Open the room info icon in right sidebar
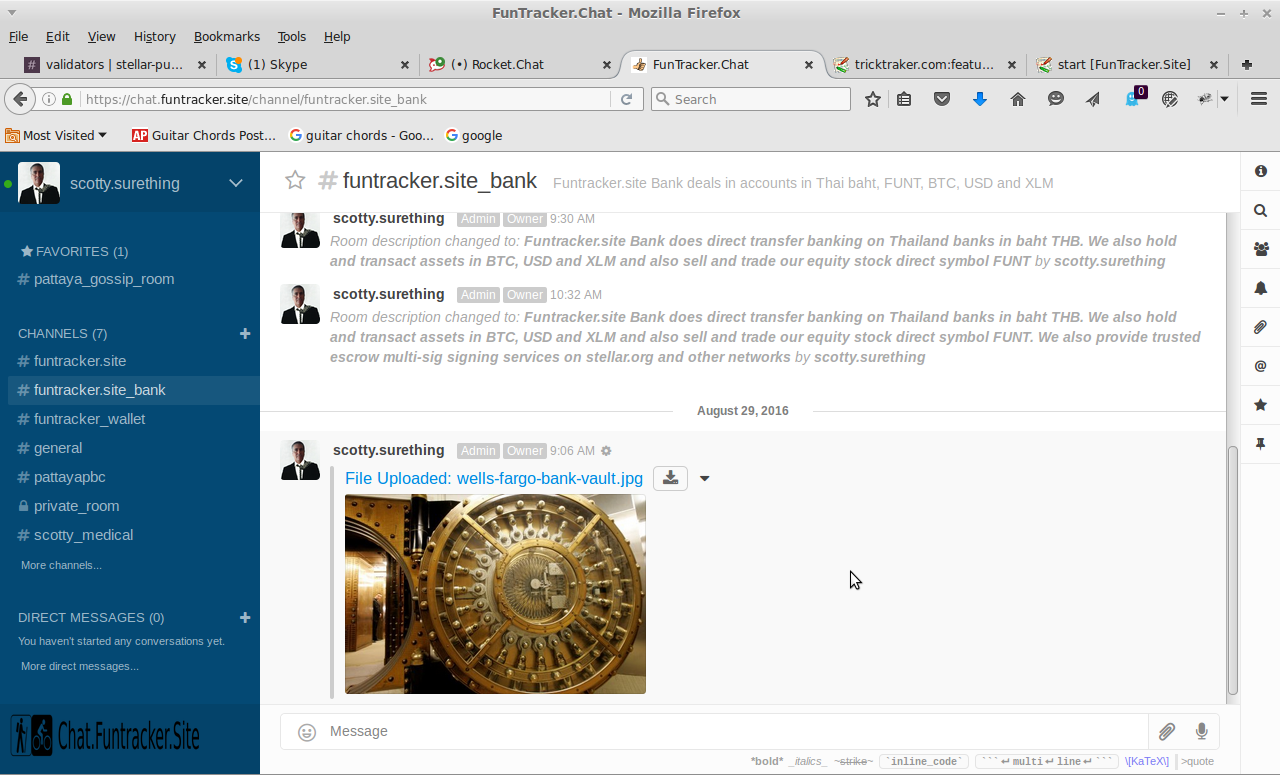1280x775 pixels. (x=1260, y=171)
